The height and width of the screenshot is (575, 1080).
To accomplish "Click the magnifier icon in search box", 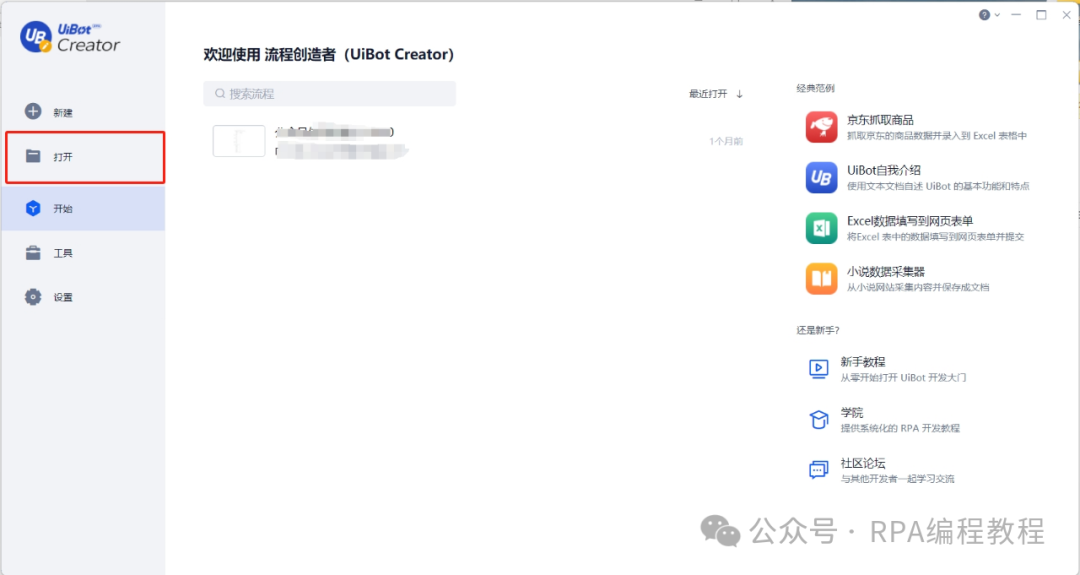I will click(x=220, y=94).
